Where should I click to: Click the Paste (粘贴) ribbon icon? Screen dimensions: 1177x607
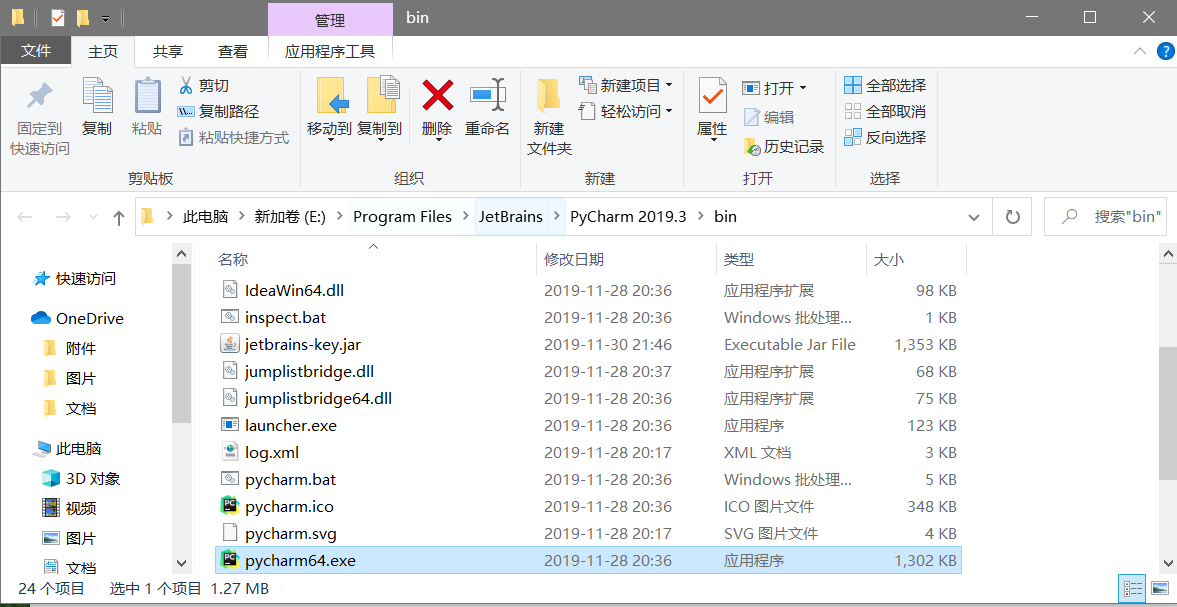coord(147,96)
